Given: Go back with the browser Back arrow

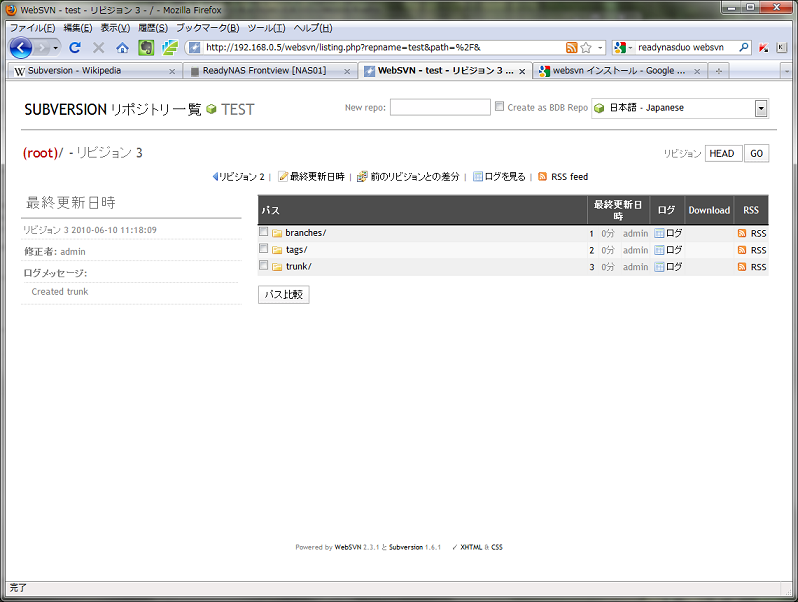Looking at the screenshot, I should tap(21, 48).
